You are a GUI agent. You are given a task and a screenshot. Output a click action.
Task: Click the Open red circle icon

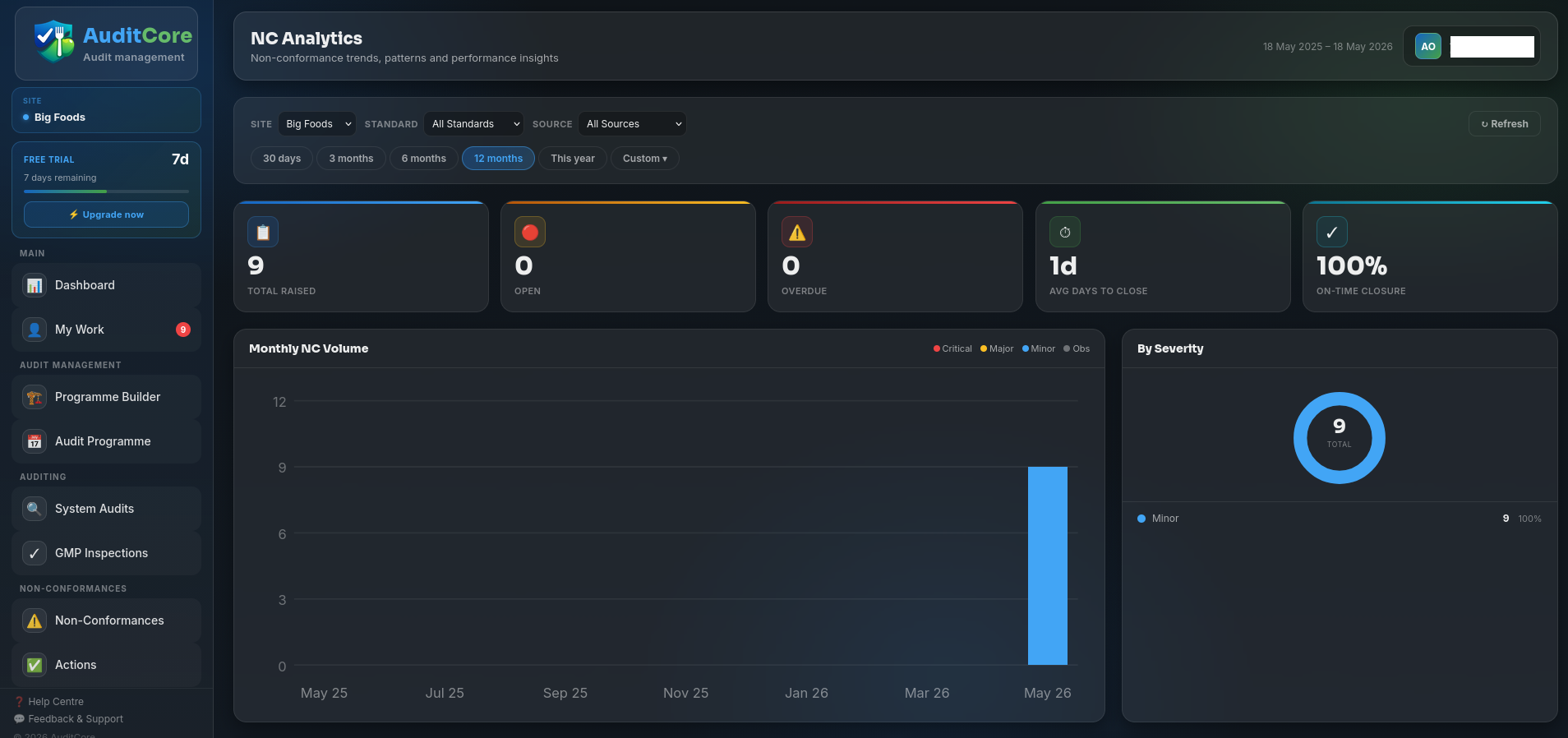[530, 233]
